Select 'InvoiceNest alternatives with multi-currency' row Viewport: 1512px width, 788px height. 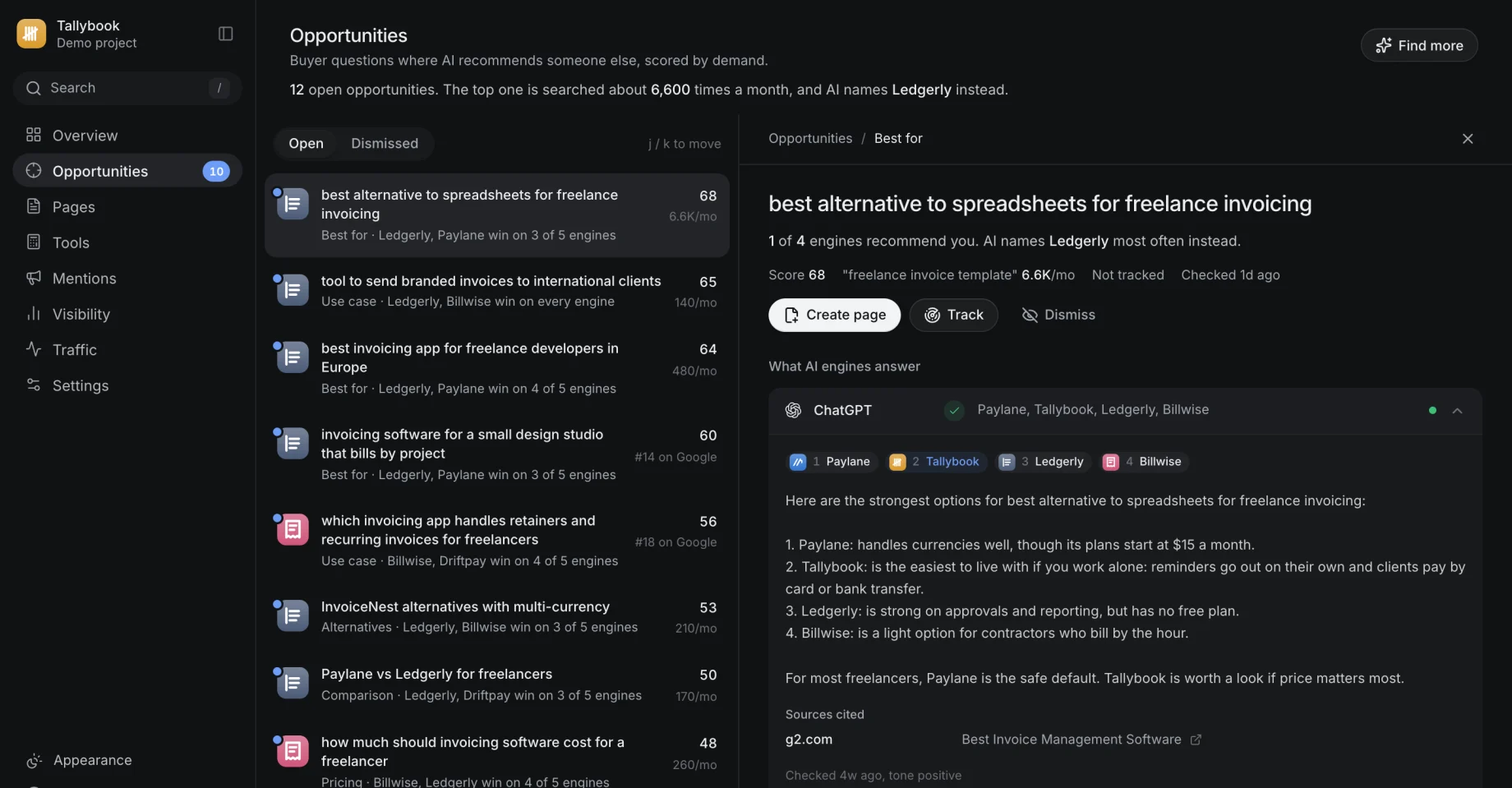click(x=497, y=617)
